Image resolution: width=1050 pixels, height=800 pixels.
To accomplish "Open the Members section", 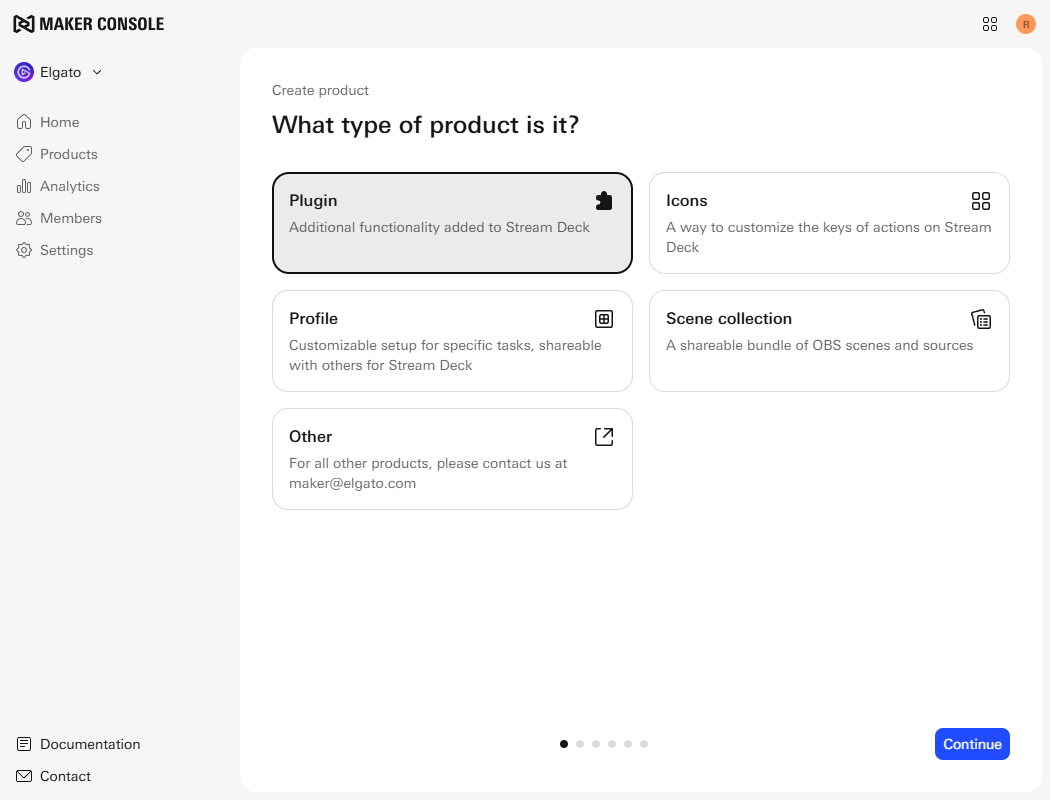I will pyautogui.click(x=70, y=218).
